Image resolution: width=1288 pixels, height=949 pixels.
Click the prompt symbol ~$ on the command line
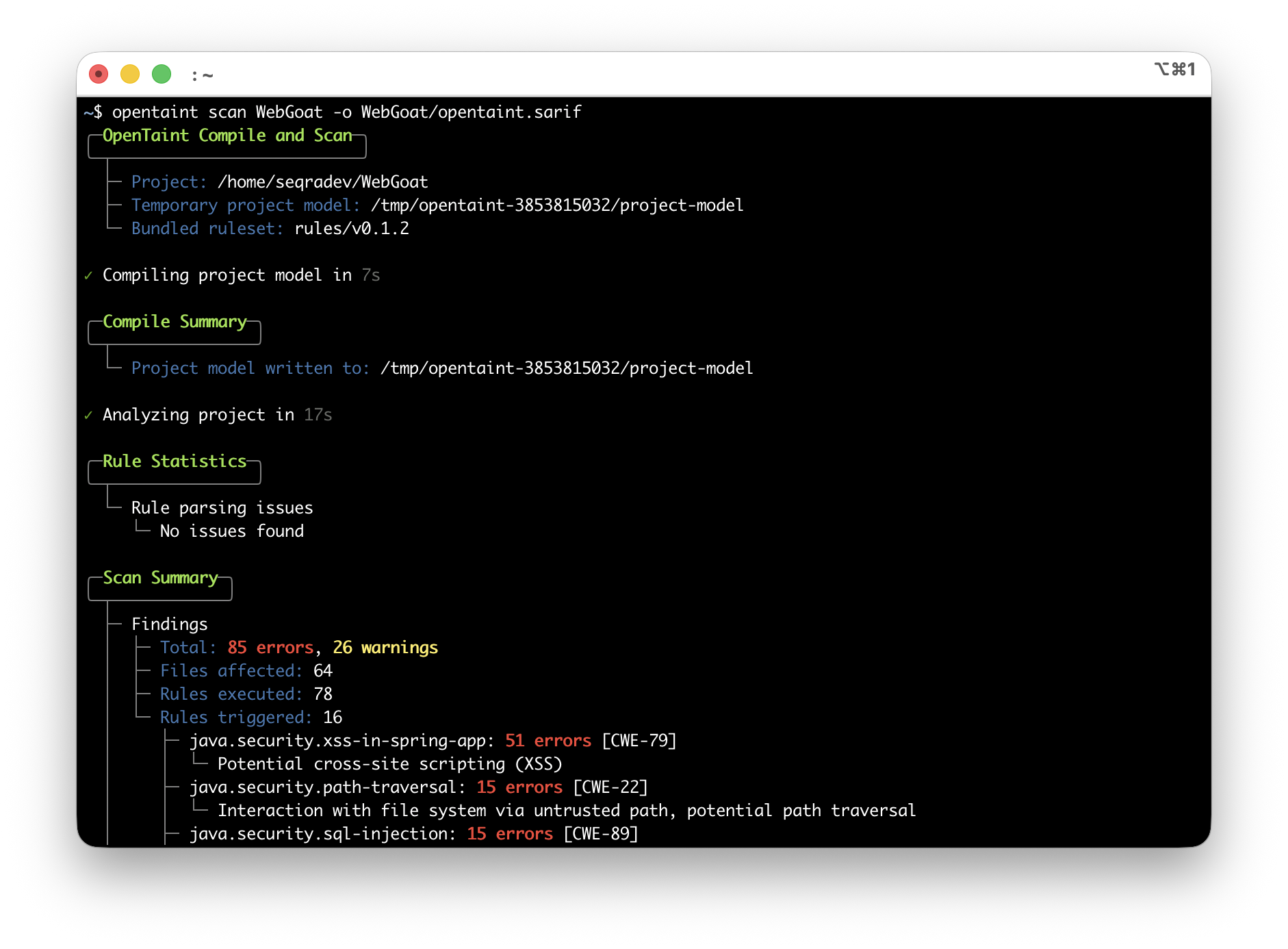pyautogui.click(x=92, y=112)
